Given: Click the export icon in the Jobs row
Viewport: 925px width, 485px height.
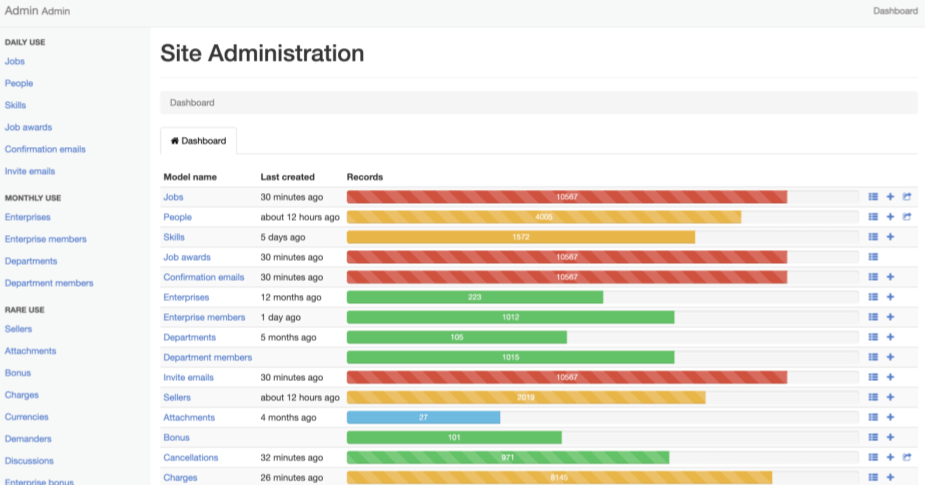Looking at the screenshot, I should [x=907, y=197].
